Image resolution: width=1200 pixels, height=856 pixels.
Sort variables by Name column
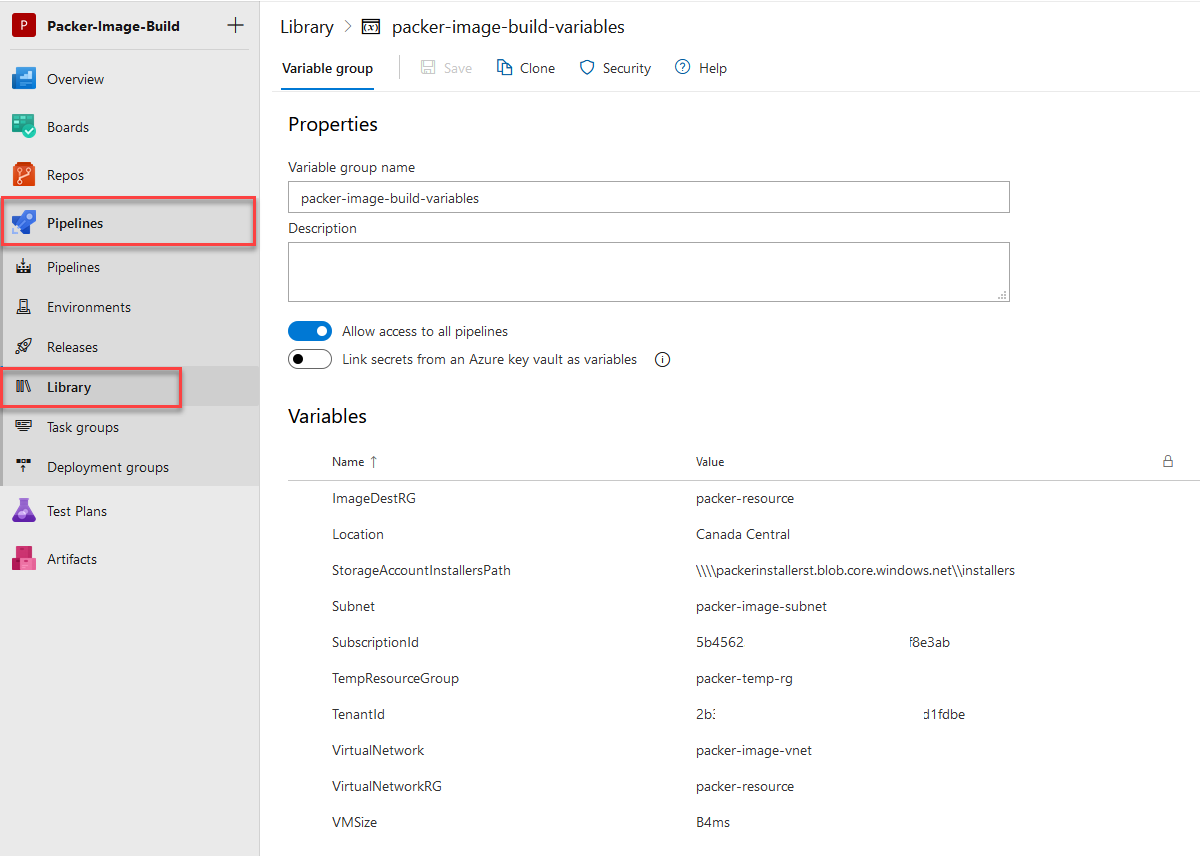click(349, 461)
